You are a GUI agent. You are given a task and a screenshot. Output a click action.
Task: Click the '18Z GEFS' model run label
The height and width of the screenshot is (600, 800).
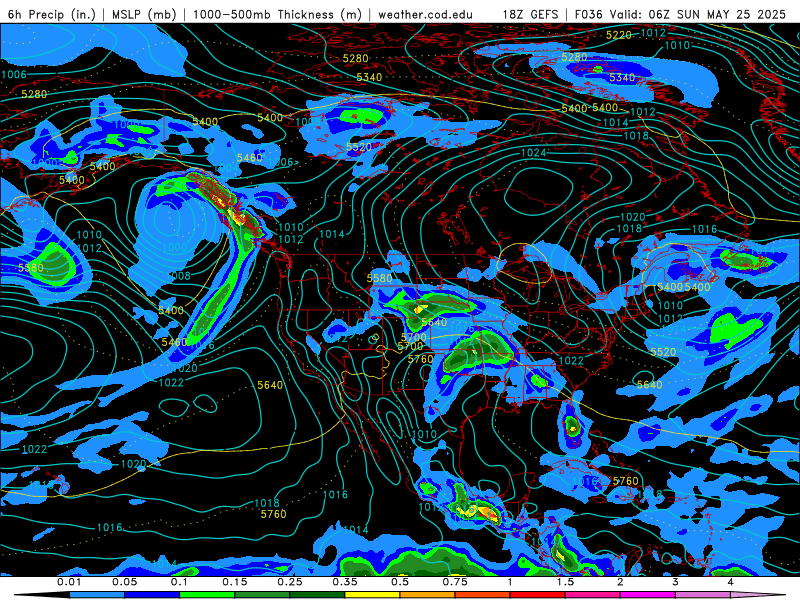530,14
